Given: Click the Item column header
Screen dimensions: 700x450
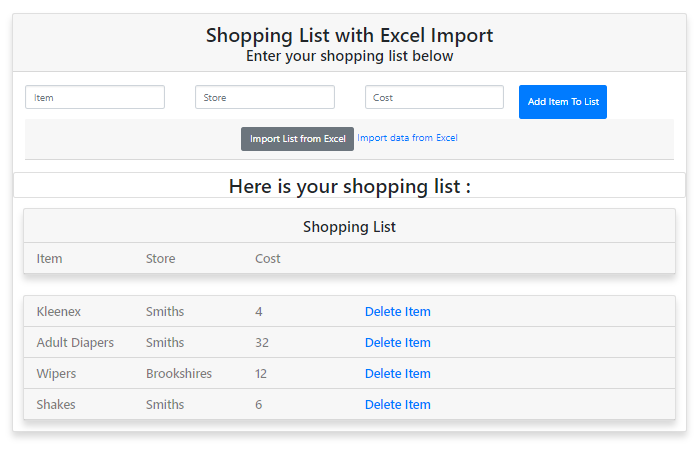Looking at the screenshot, I should pyautogui.click(x=49, y=259).
